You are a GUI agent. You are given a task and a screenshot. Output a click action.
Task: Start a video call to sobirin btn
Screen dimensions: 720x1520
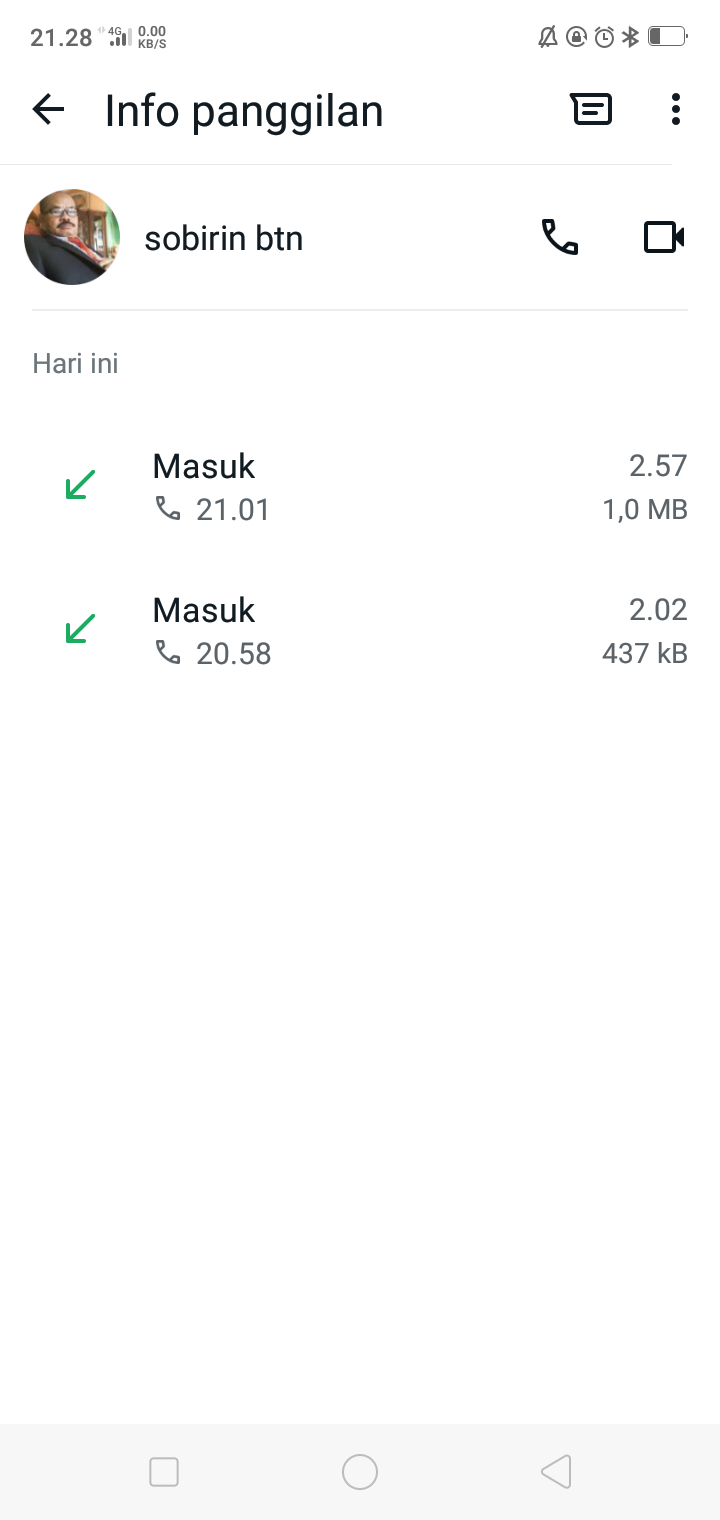pyautogui.click(x=663, y=237)
